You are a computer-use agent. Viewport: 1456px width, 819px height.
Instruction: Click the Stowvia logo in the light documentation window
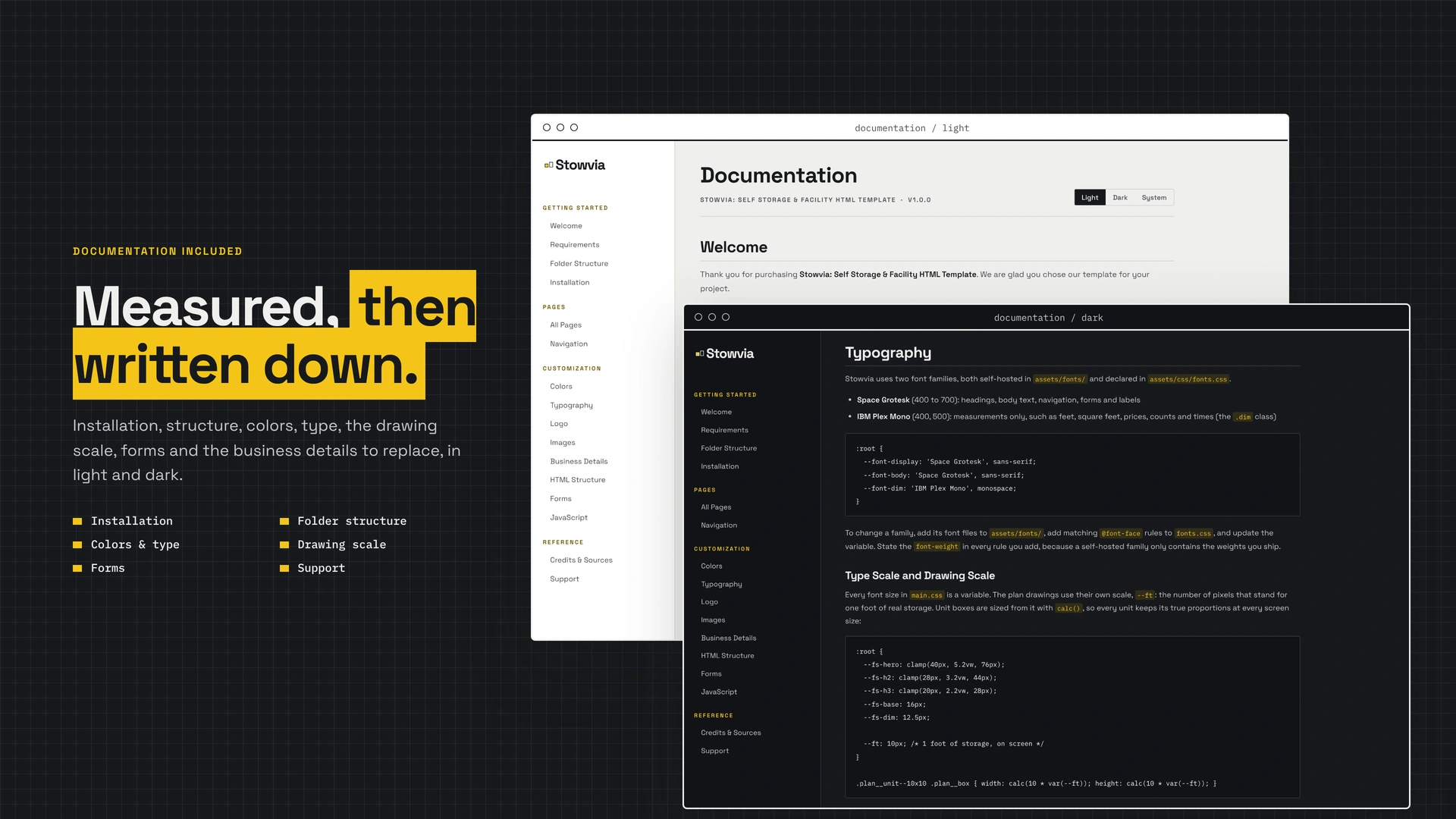point(575,165)
